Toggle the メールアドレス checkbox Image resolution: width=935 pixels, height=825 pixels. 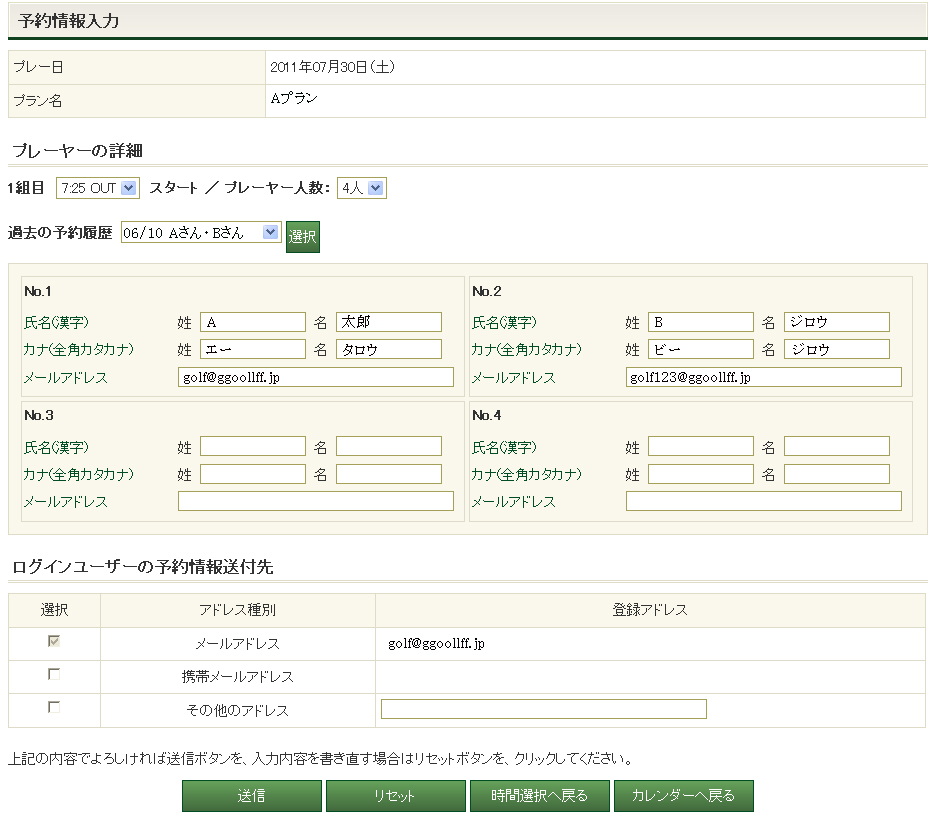click(x=54, y=641)
